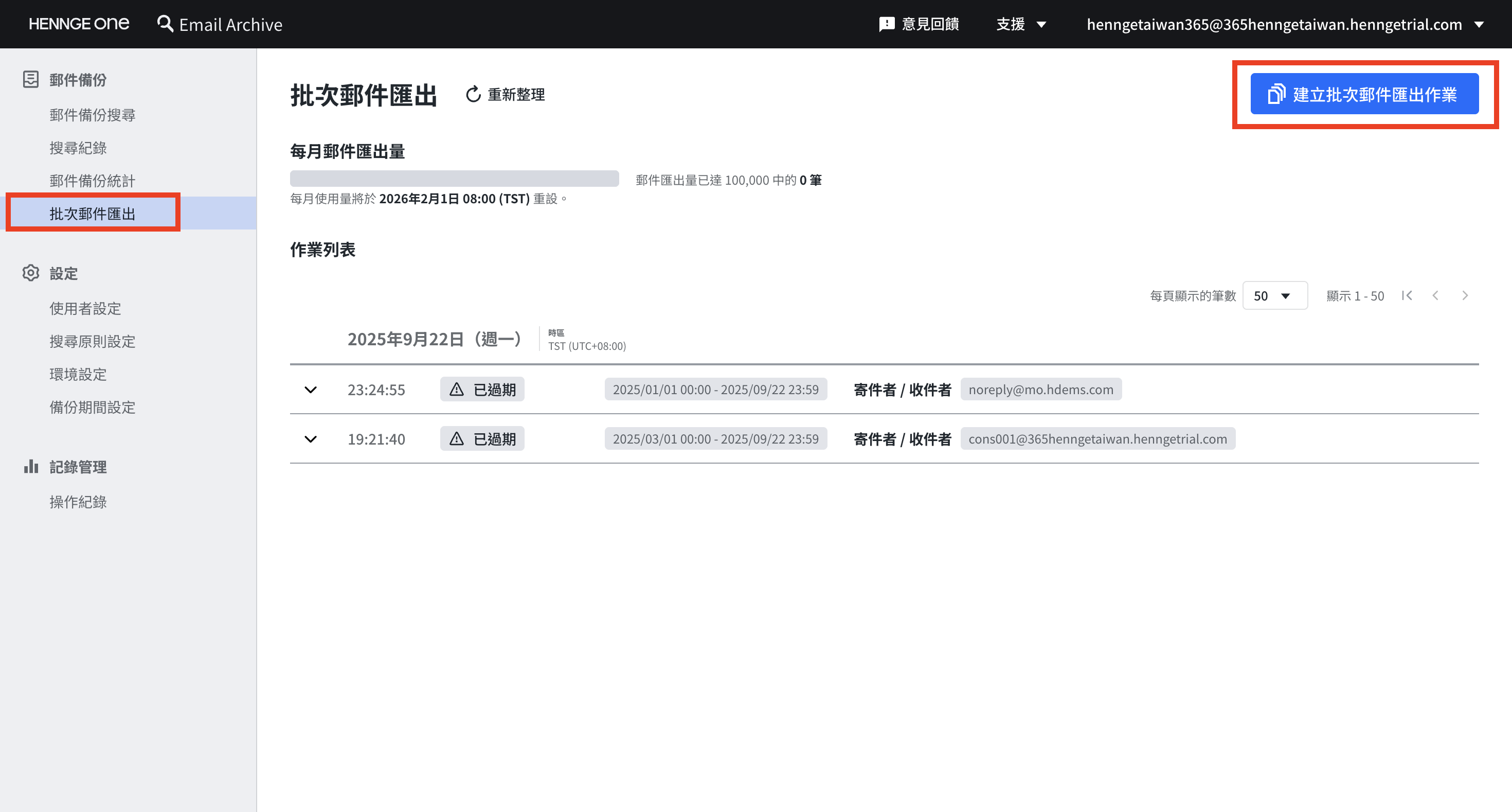
Task: Expand the 23:24:55 export job row
Action: (x=311, y=389)
